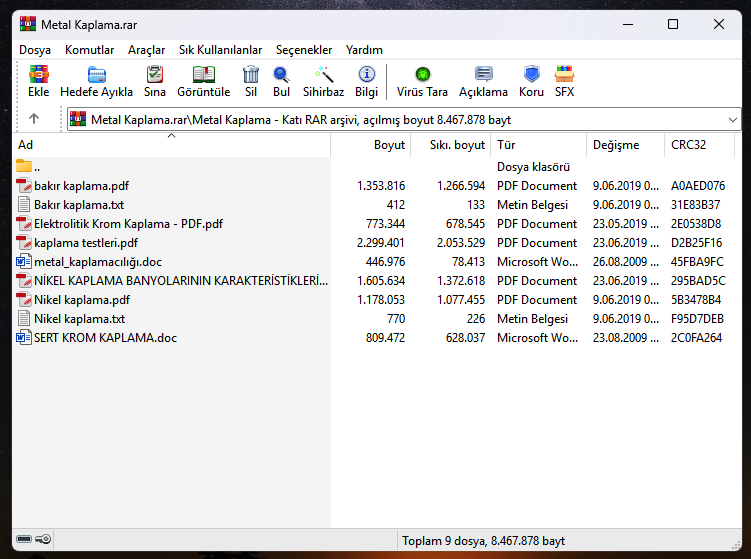Open the Komutlar menu
Viewport: 751px width, 559px height.
coord(90,50)
